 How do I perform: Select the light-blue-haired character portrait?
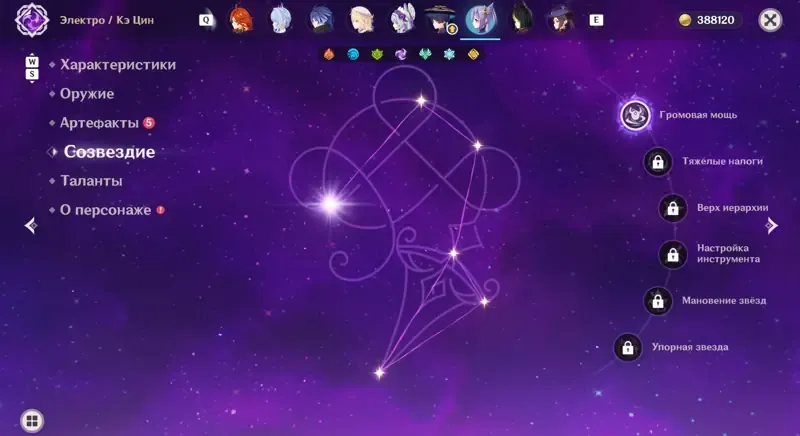280,20
